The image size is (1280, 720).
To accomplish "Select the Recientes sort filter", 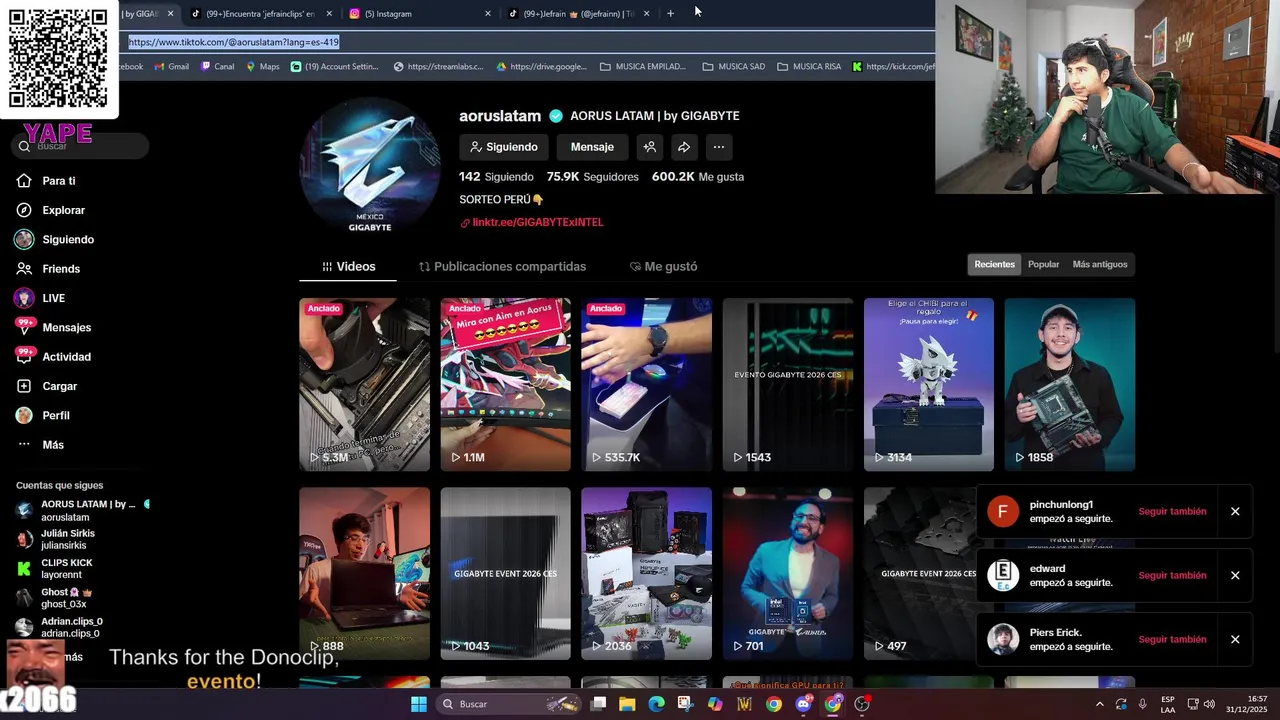I will (x=994, y=264).
